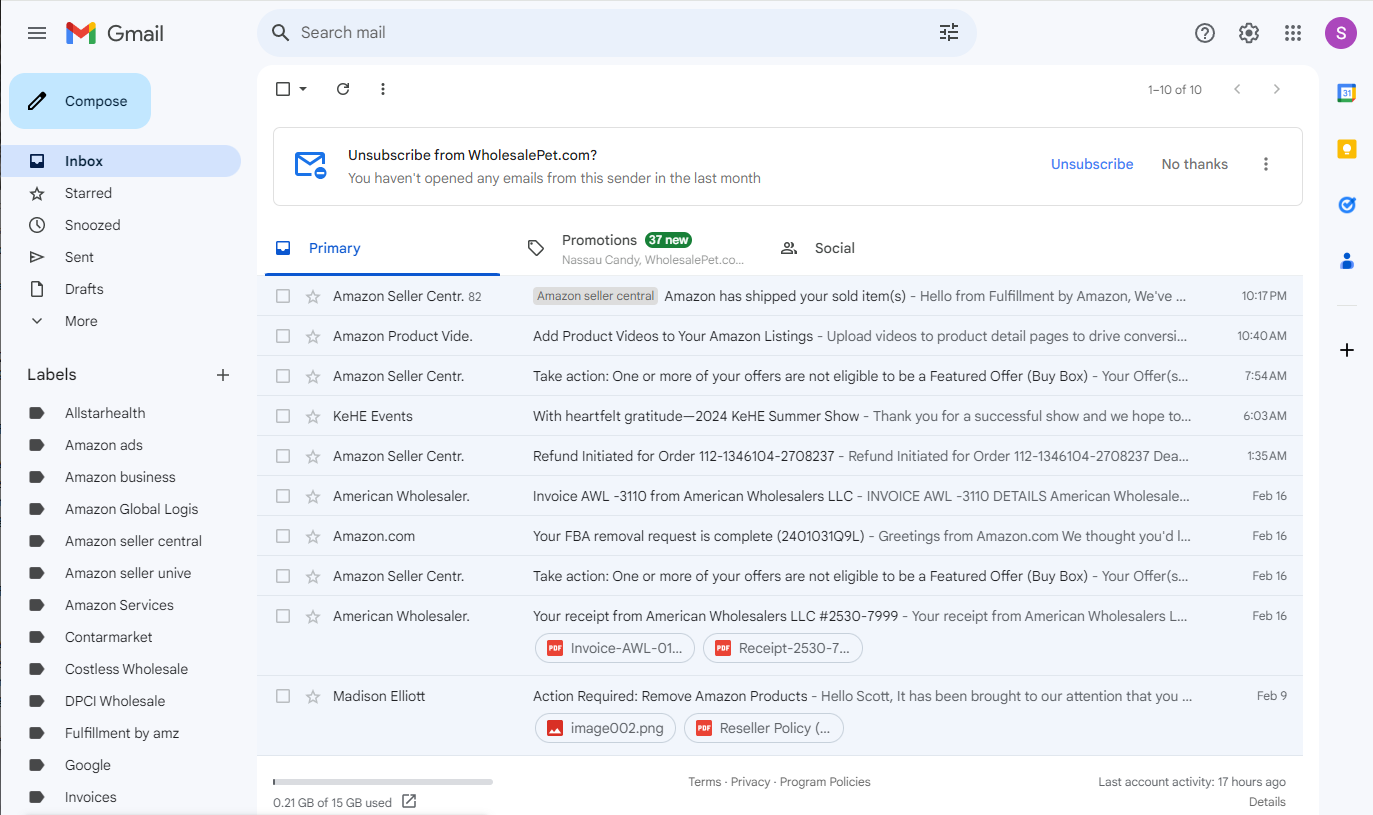Click the storage usage bar
The image size is (1373, 815).
point(383,782)
